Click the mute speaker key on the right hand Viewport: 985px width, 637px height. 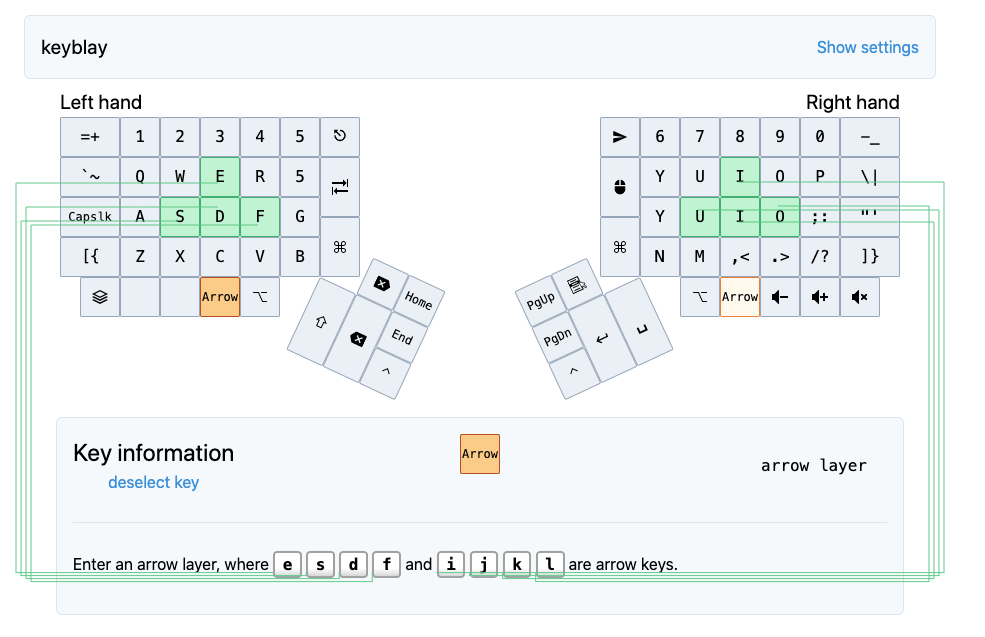click(859, 297)
